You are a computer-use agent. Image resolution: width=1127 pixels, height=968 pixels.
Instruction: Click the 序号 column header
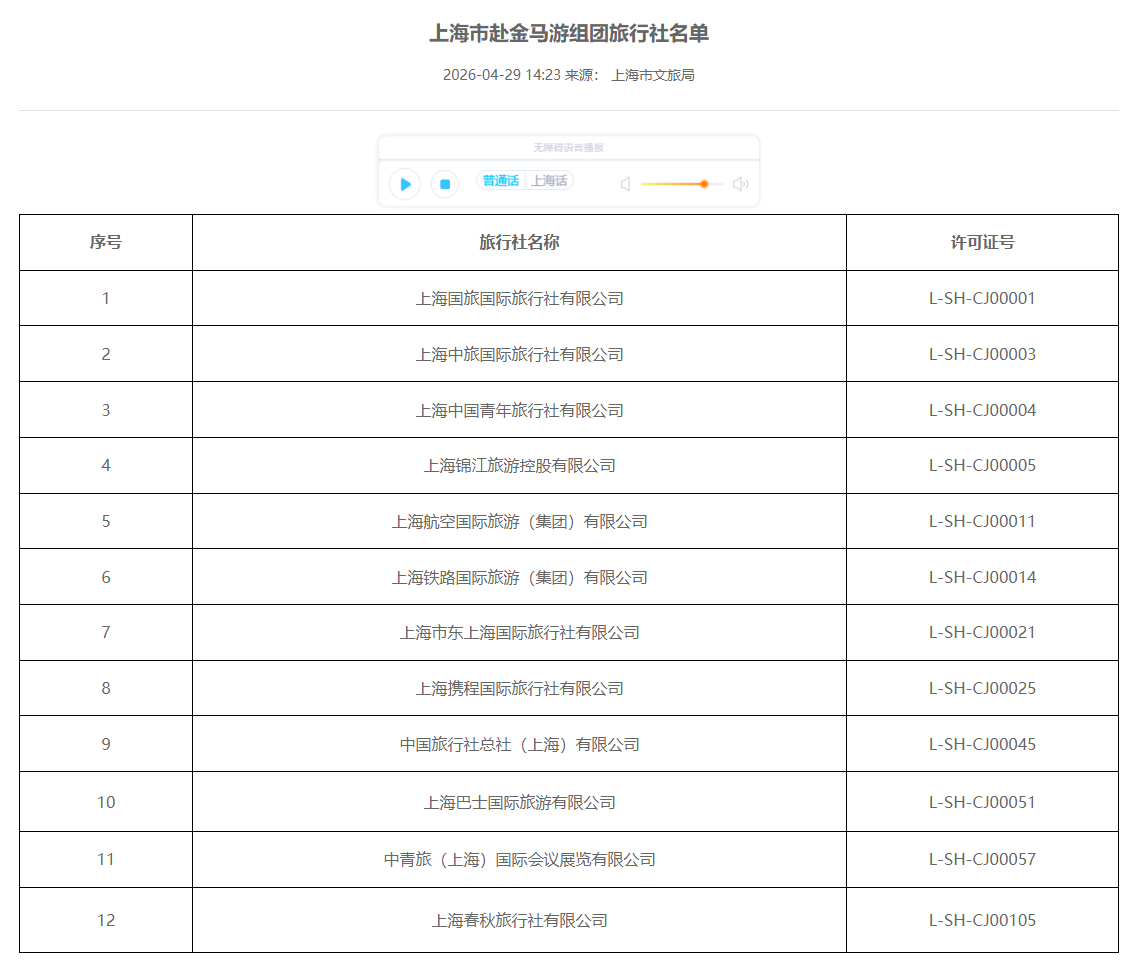click(x=106, y=242)
